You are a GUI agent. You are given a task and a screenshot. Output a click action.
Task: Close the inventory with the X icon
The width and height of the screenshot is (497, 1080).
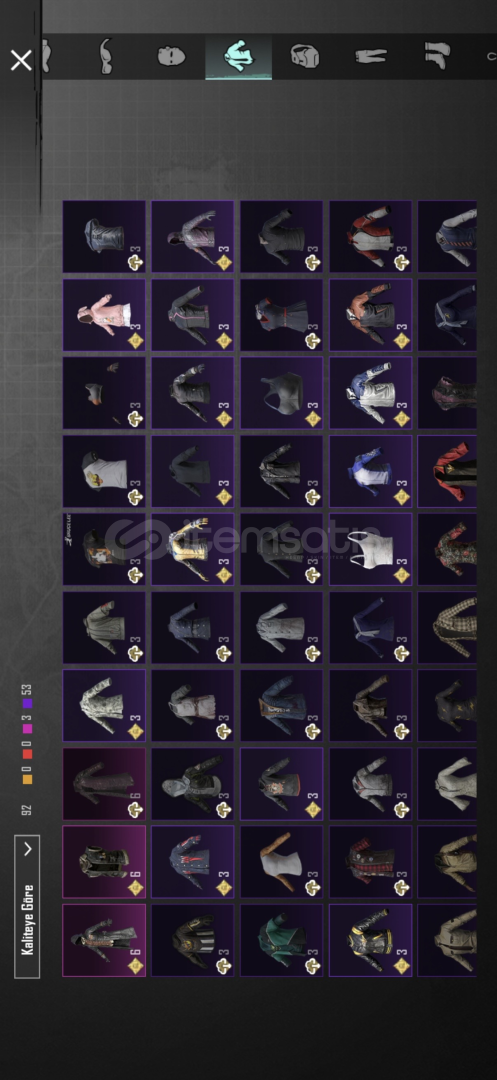(x=21, y=61)
